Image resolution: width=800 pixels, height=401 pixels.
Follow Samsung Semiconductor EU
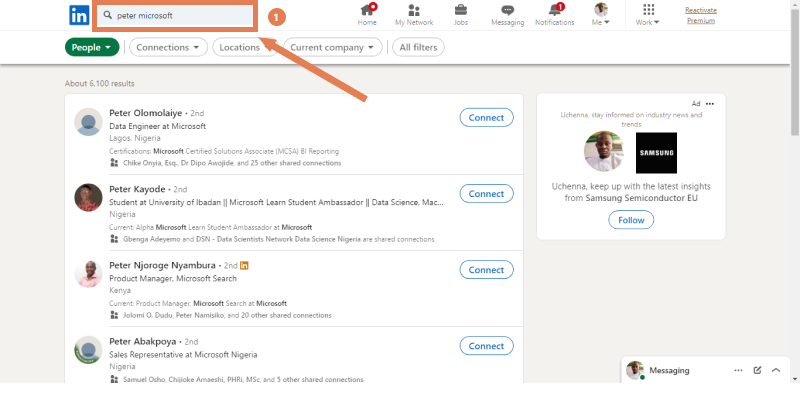tap(631, 220)
